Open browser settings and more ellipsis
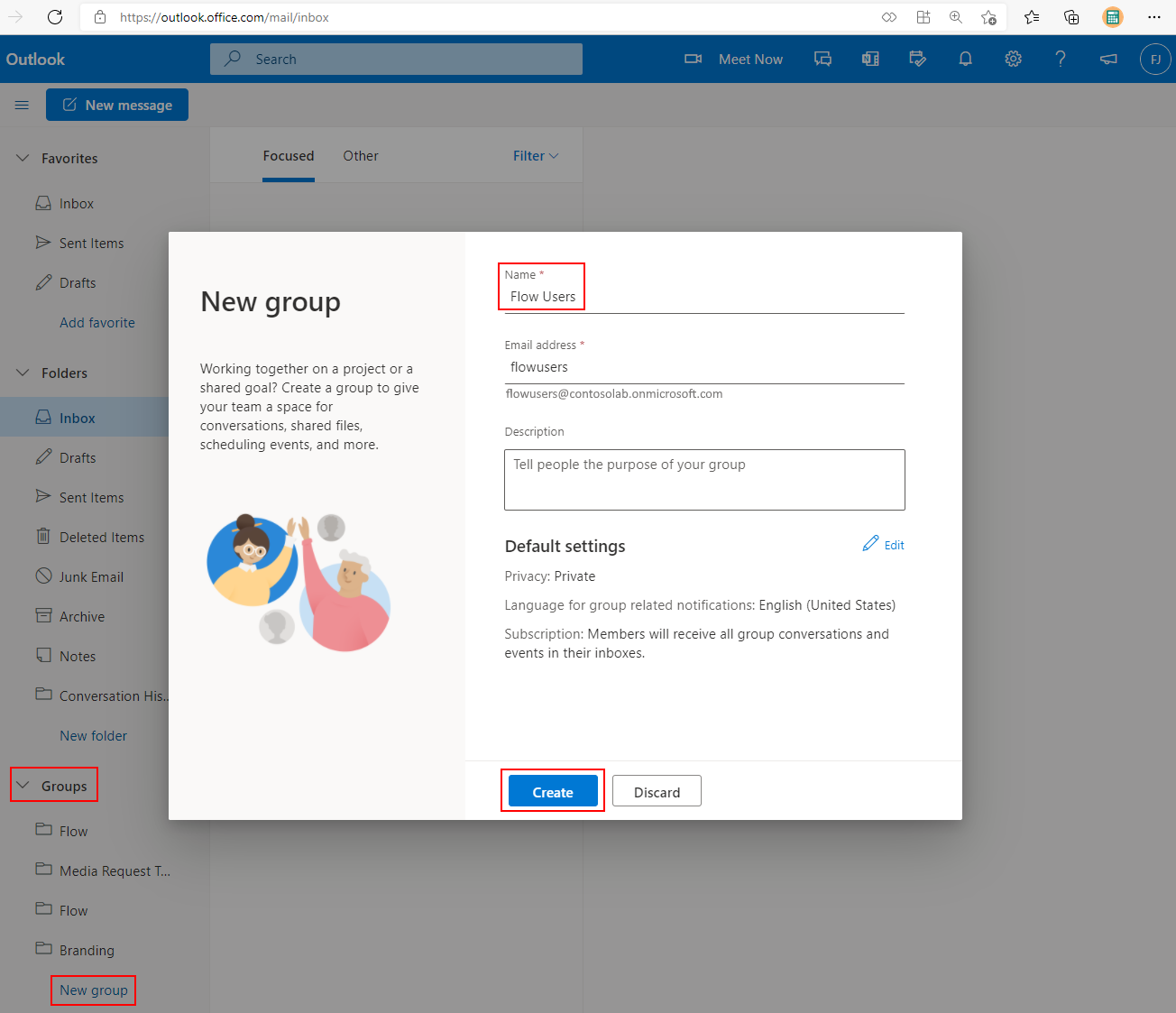This screenshot has height=1013, width=1176. 1154,17
